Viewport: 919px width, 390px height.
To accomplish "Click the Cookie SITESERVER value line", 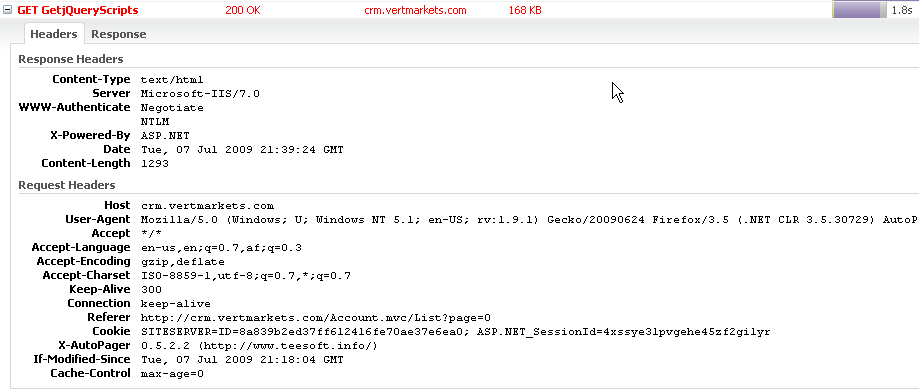I will (x=455, y=332).
